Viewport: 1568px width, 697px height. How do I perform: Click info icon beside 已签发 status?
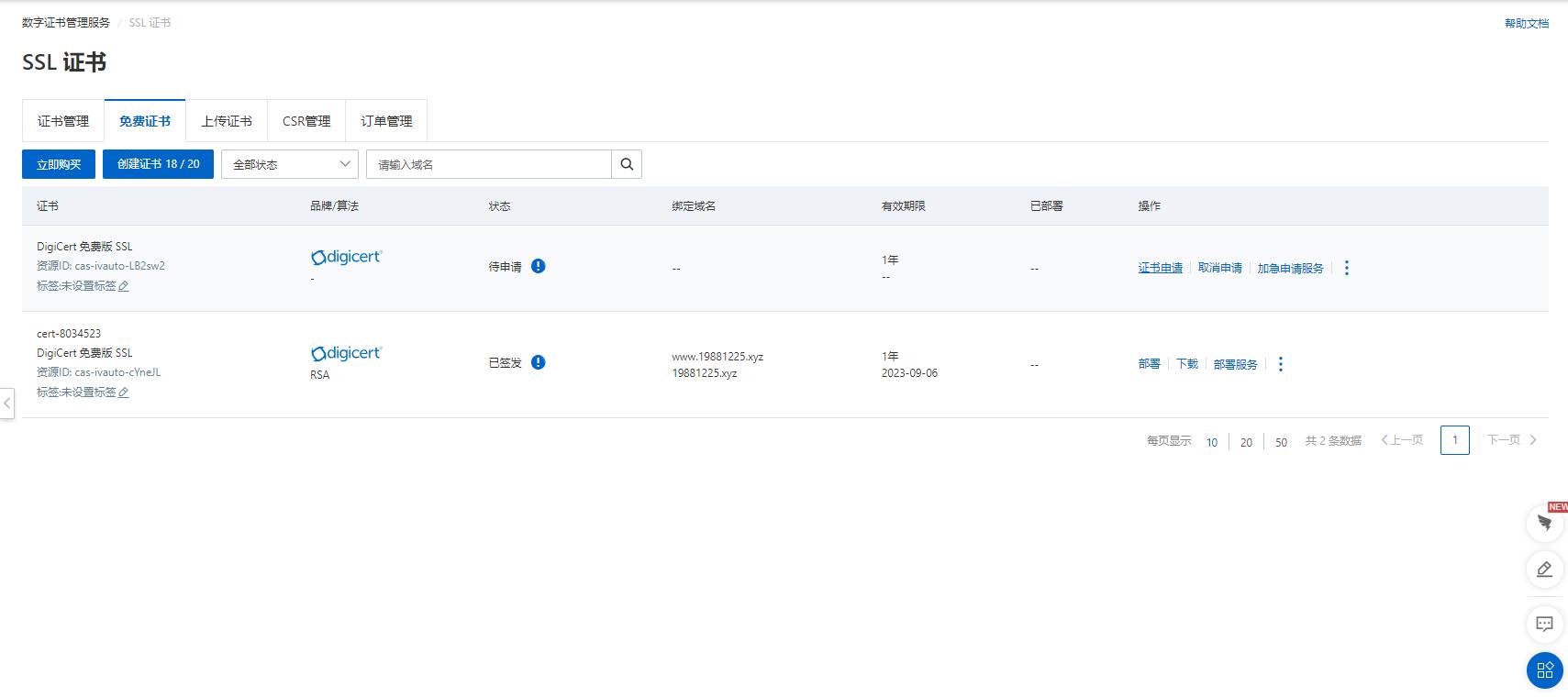539,362
